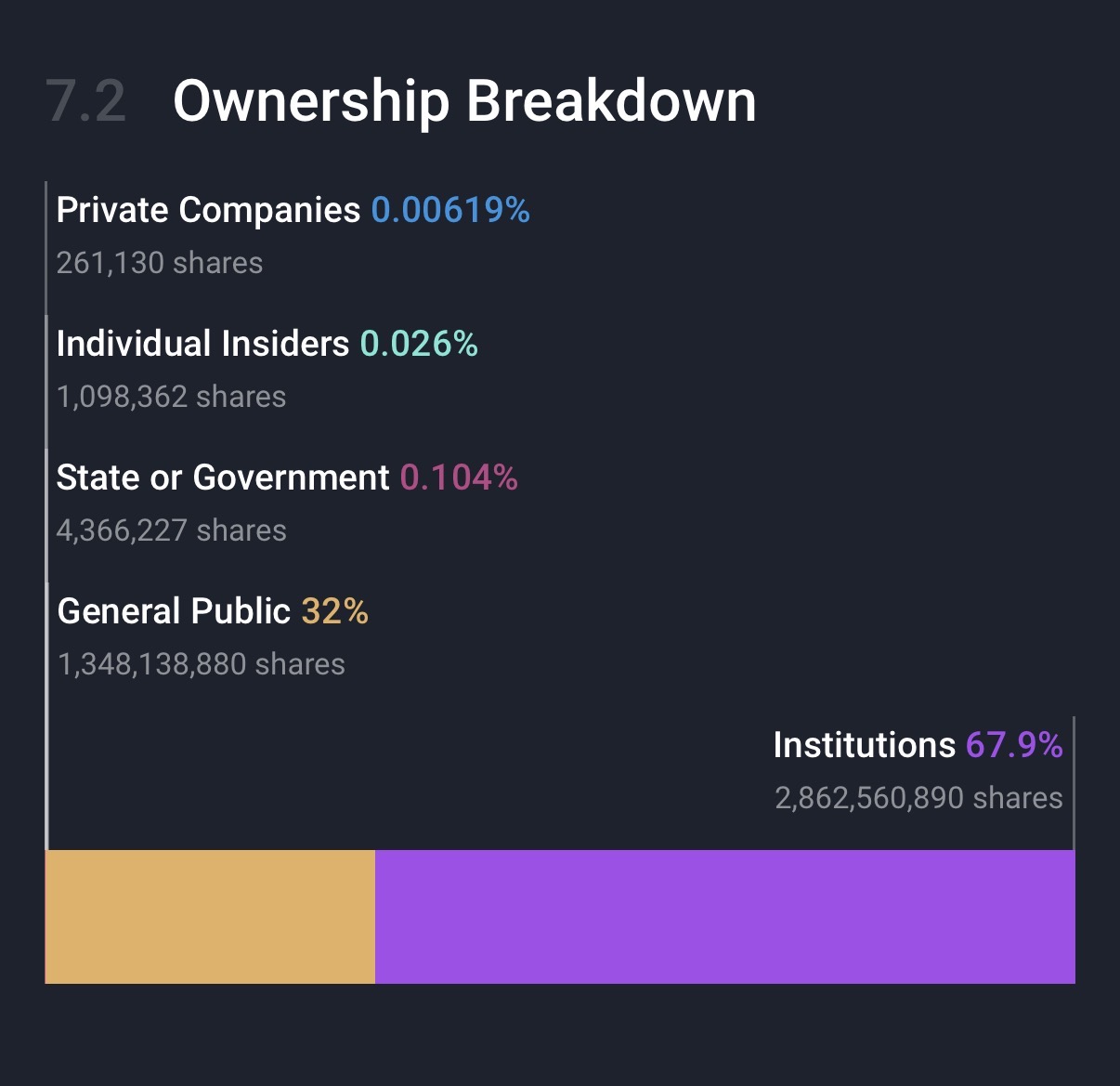The height and width of the screenshot is (1086, 1120).
Task: Open the Individual Insiders entry label
Action: click(202, 344)
